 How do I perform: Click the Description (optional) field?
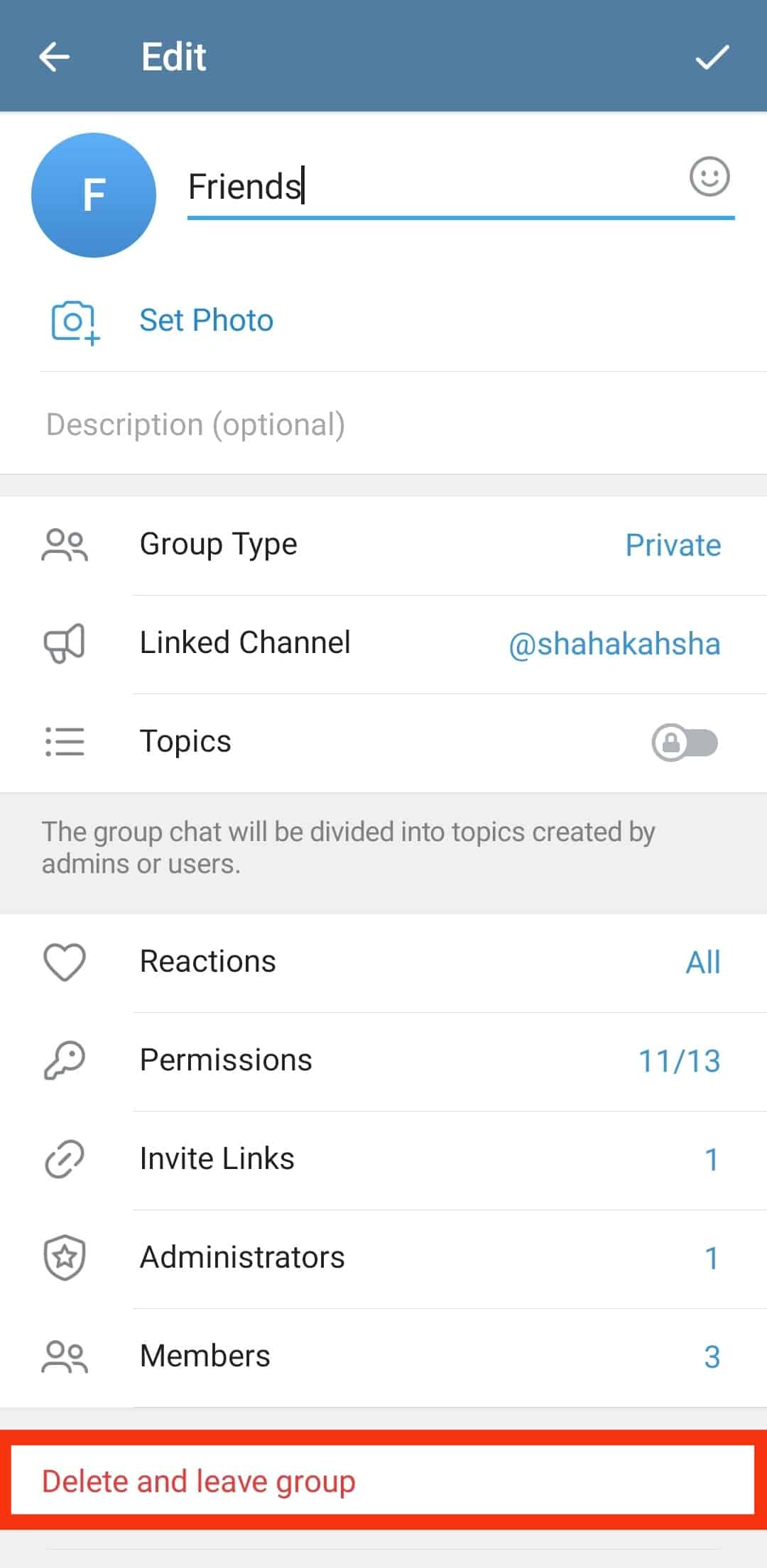(383, 424)
